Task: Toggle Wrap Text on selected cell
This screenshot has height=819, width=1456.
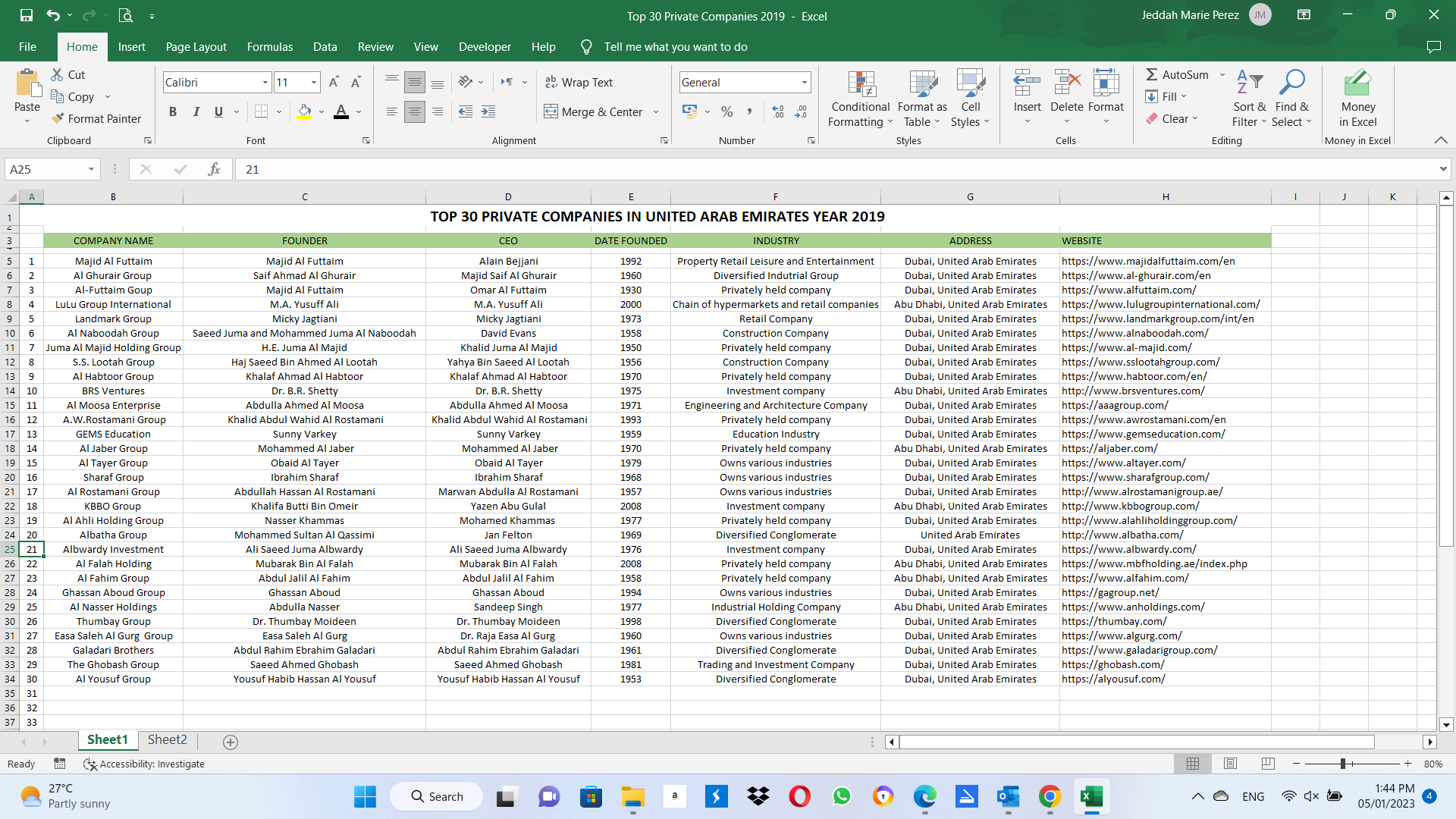Action: tap(579, 82)
